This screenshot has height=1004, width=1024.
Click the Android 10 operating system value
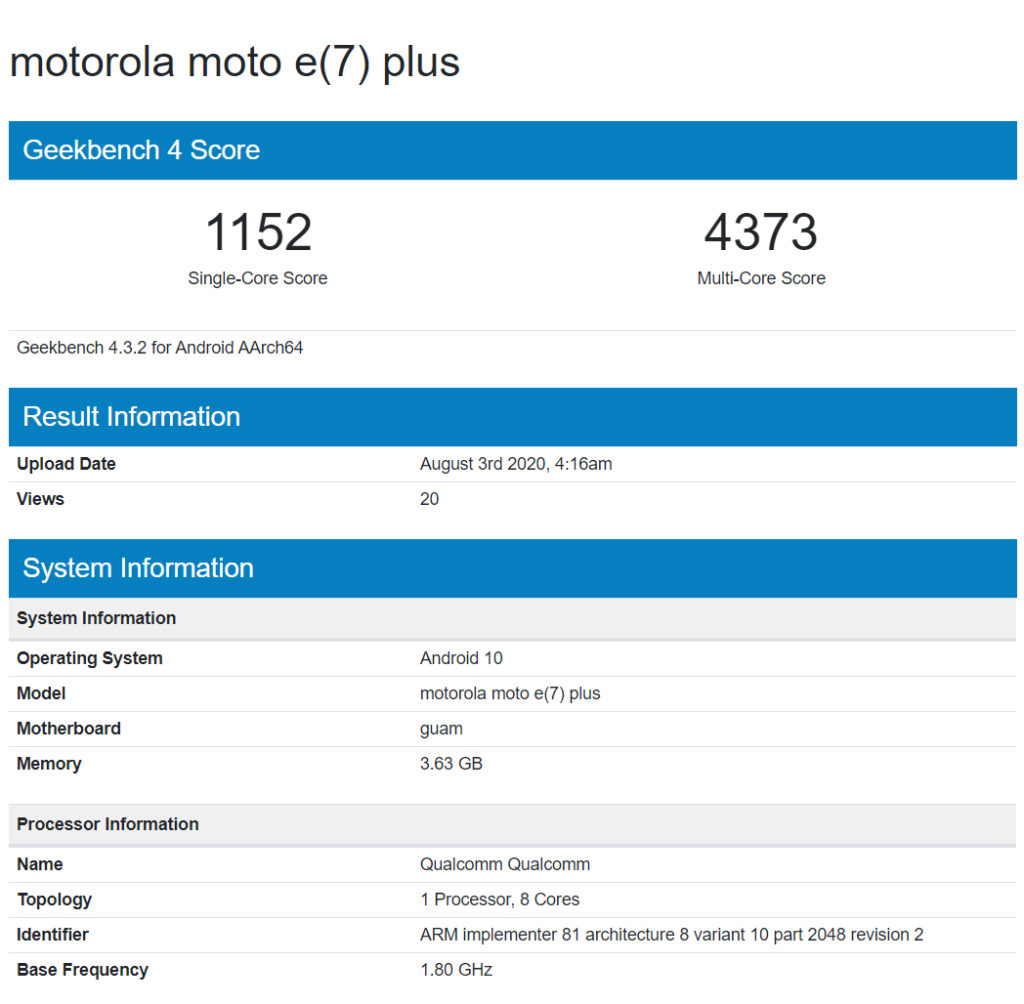[461, 658]
